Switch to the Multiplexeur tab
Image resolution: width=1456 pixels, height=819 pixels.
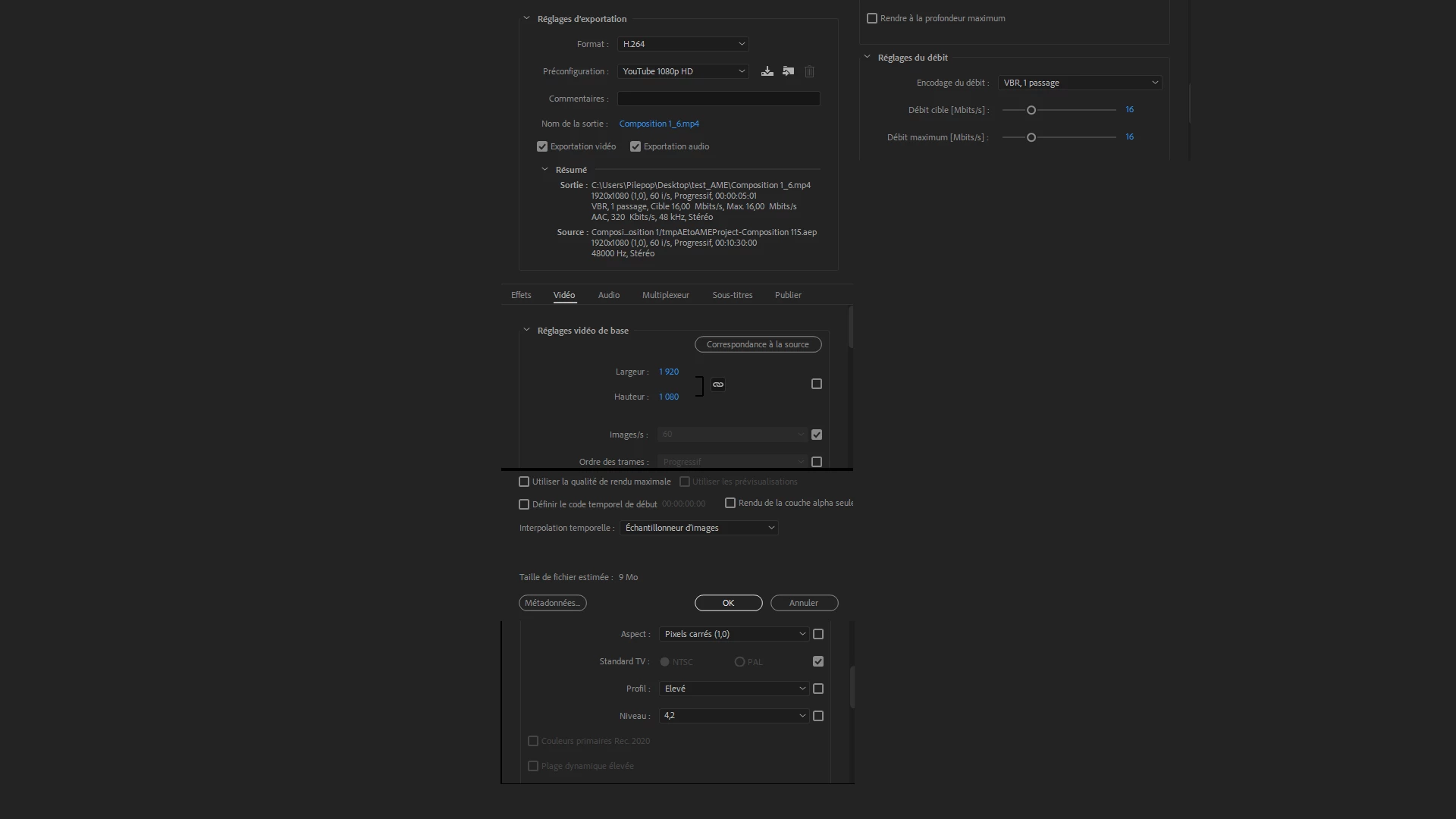[x=665, y=295]
